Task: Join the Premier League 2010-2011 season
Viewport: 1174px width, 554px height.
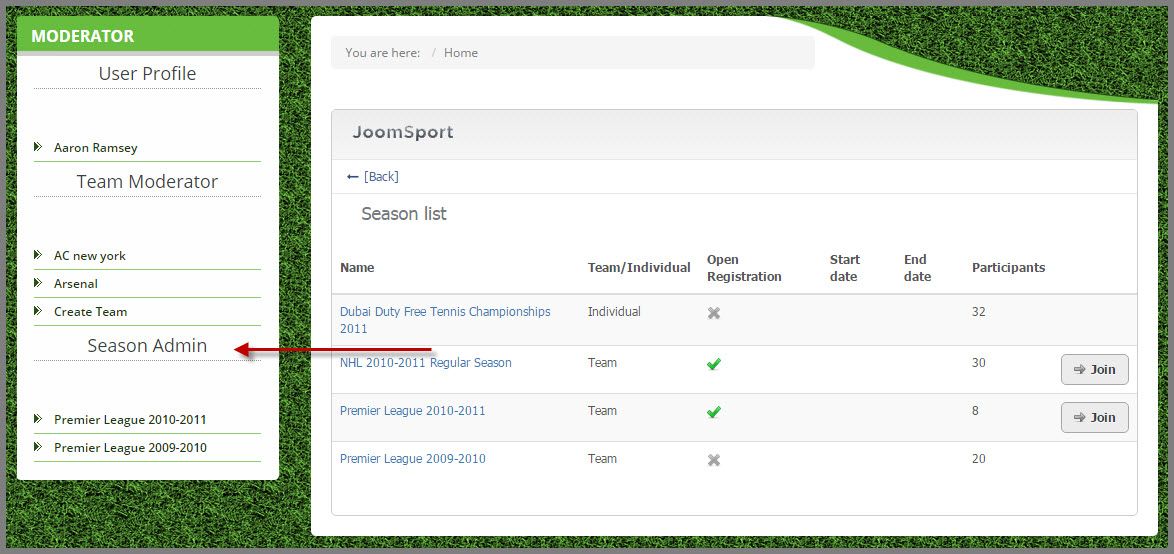Action: point(1095,417)
